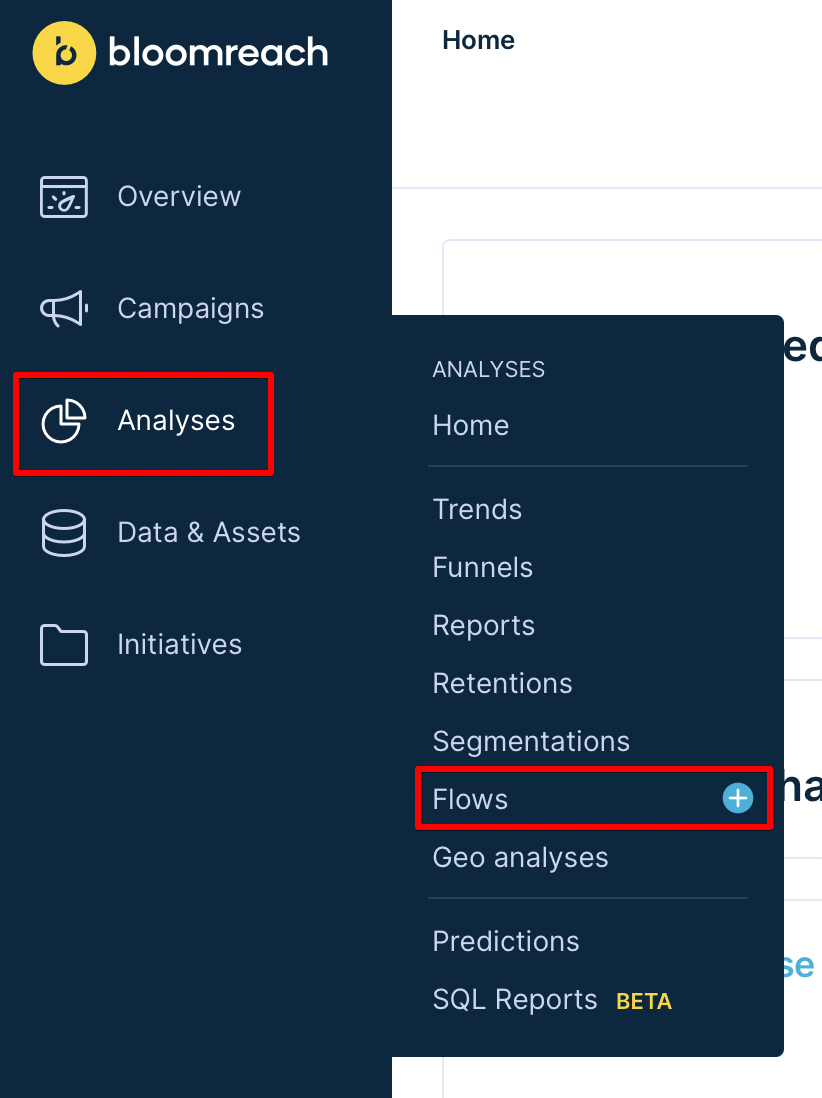Image resolution: width=822 pixels, height=1098 pixels.
Task: Open SQL Reports from the submenu
Action: [515, 1000]
